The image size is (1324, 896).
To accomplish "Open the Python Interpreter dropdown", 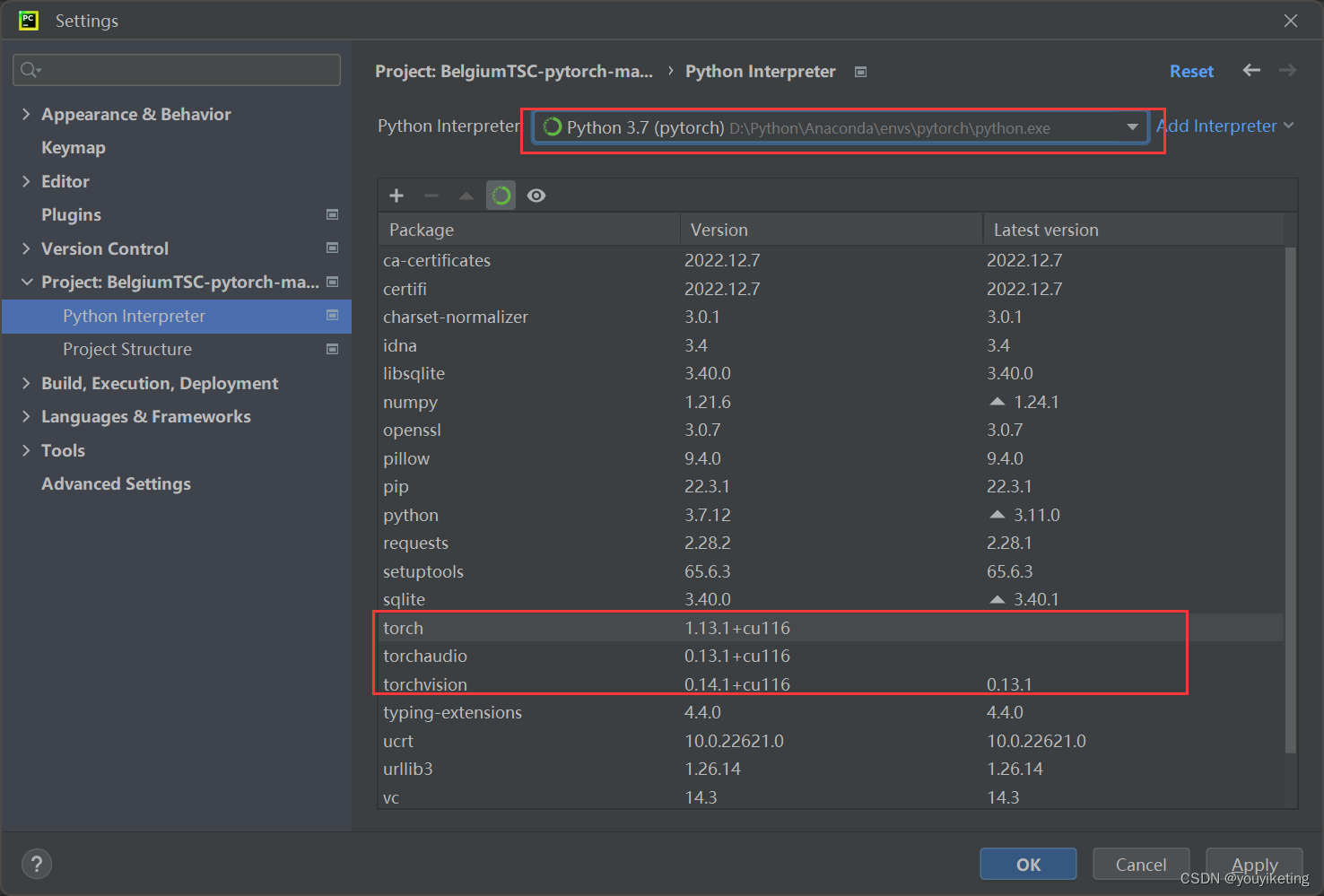I will click(x=841, y=127).
